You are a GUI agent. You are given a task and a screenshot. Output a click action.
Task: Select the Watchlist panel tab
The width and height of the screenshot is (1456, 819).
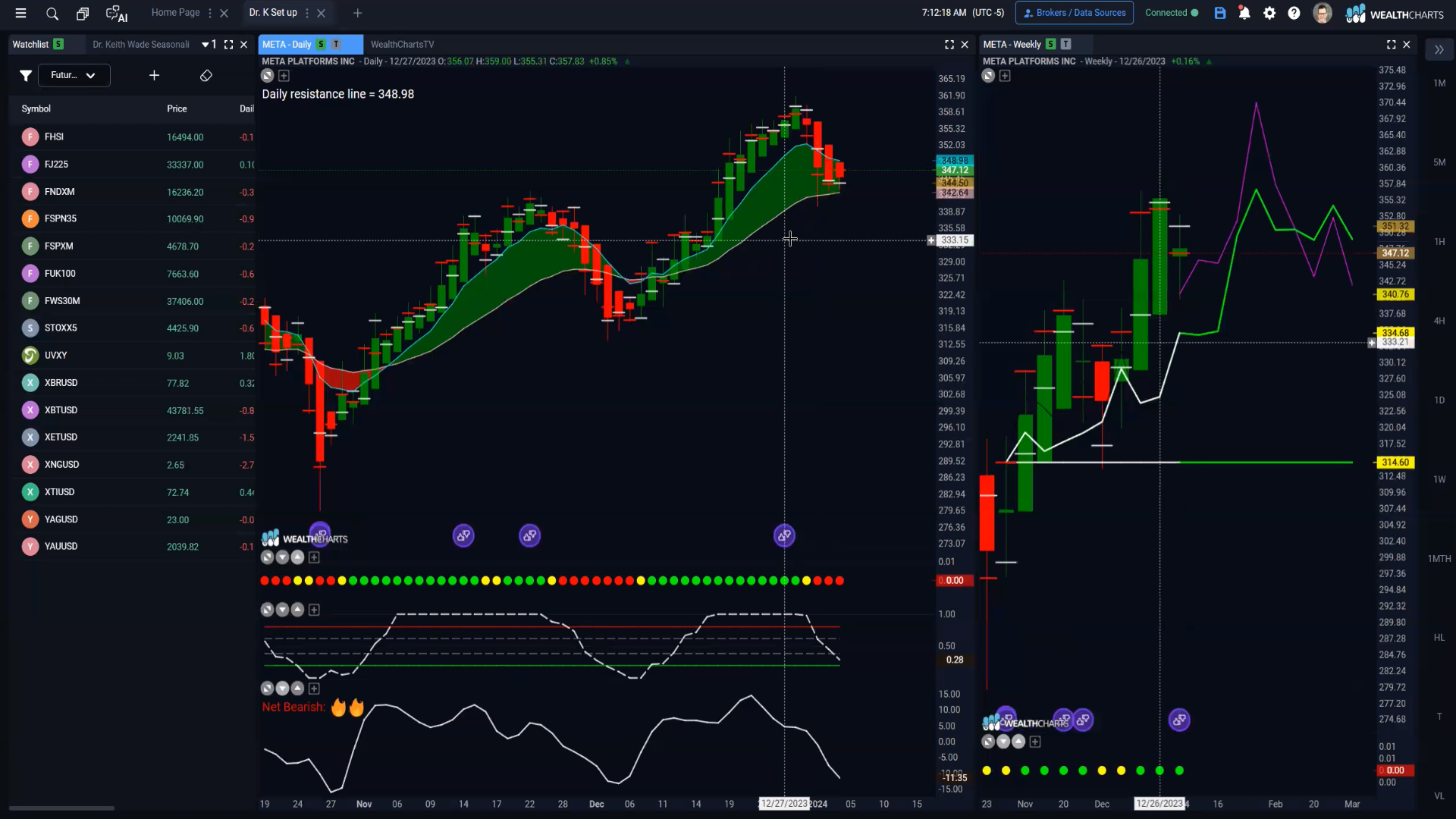(x=30, y=45)
